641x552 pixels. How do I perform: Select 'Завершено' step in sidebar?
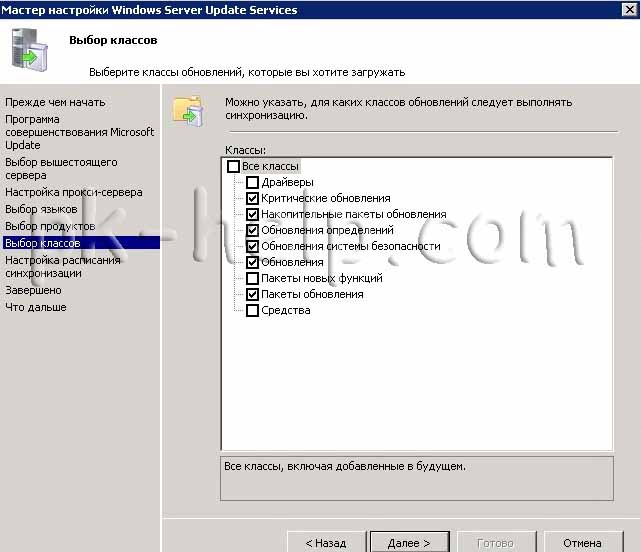tap(33, 290)
